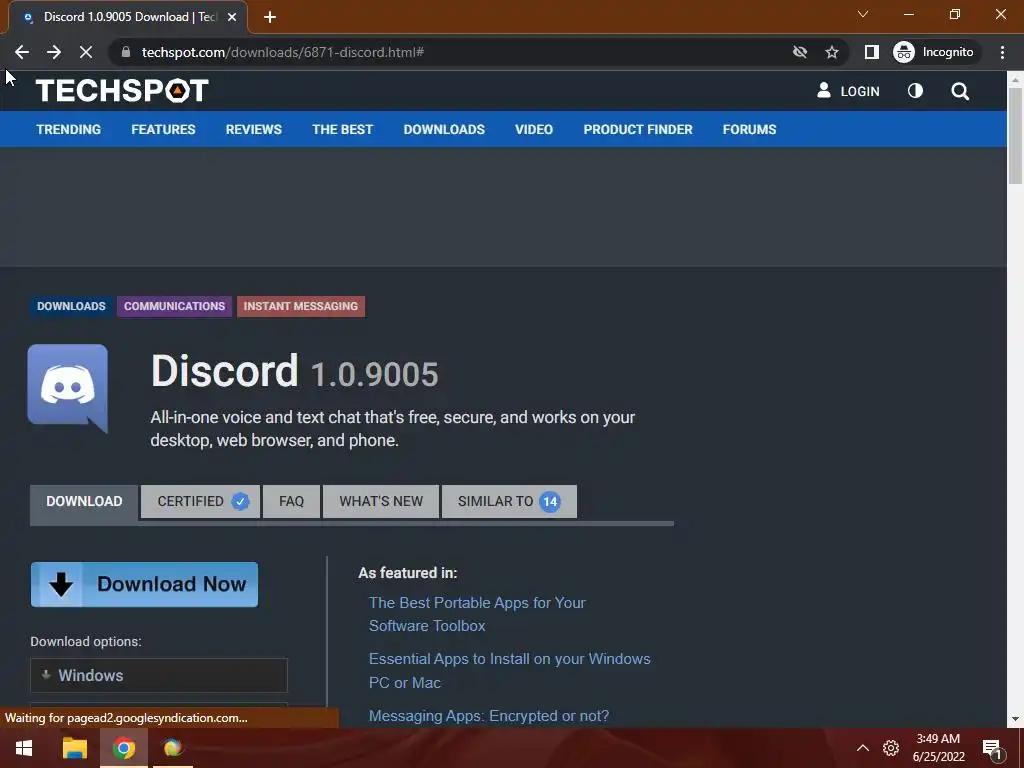This screenshot has width=1024, height=768.
Task: Open the DOWNLOADS nav menu
Action: pos(444,129)
